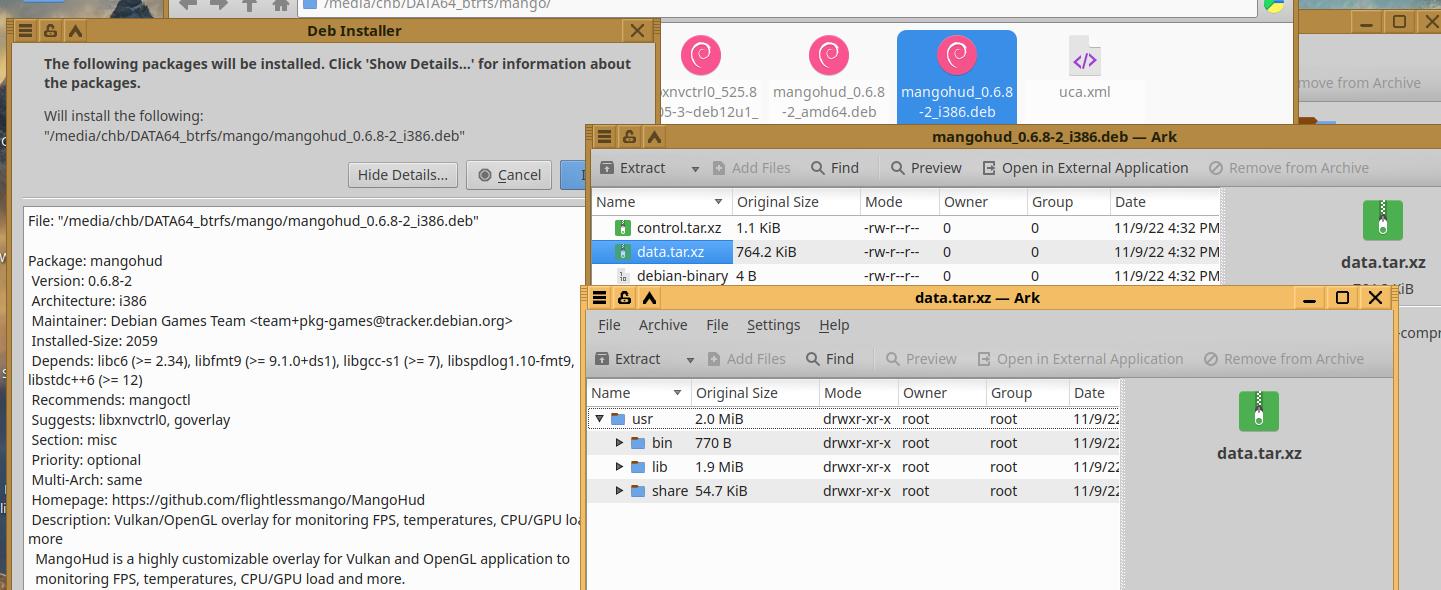The width and height of the screenshot is (1441, 590).
Task: Select the share folder row
Action: pyautogui.click(x=853, y=491)
